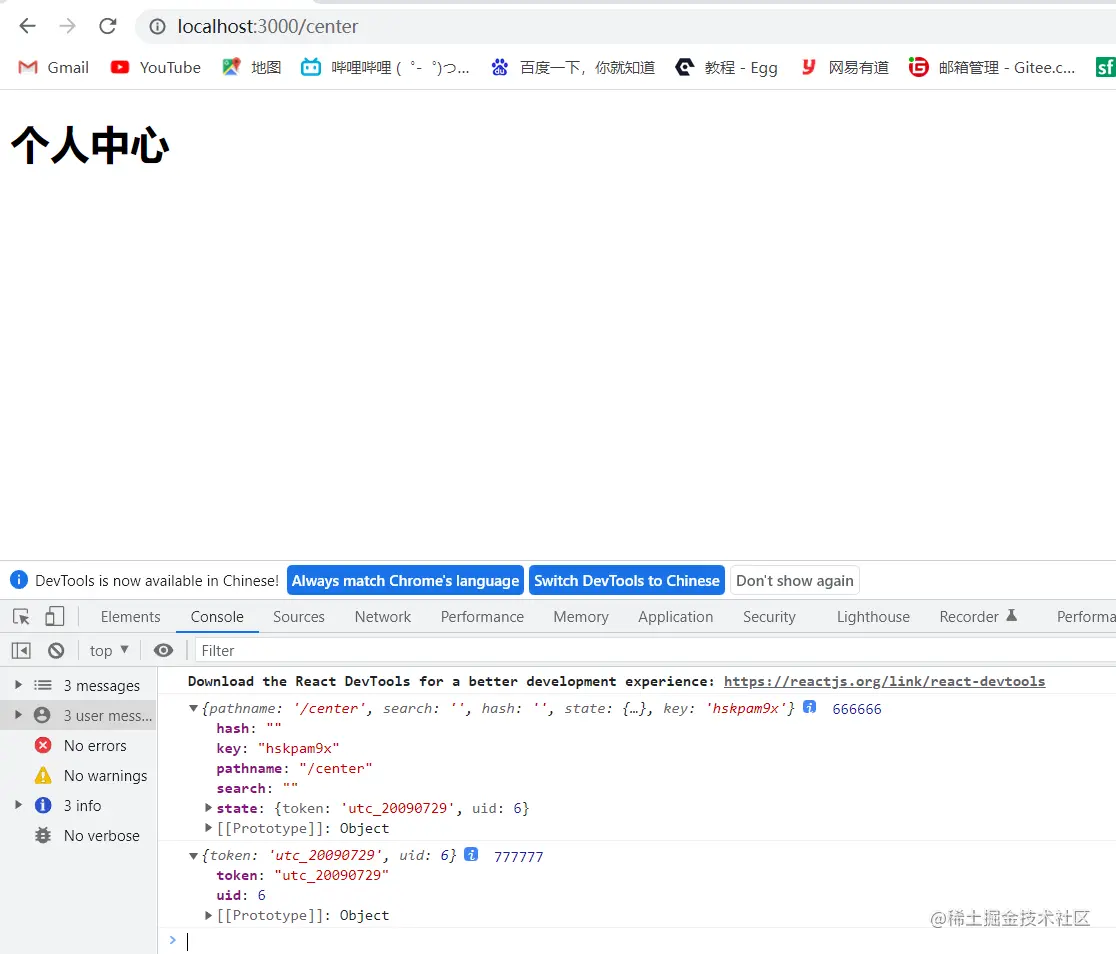This screenshot has height=954, width=1116.
Task: Click the blue info circle icon in sidebar
Action: pos(43,804)
